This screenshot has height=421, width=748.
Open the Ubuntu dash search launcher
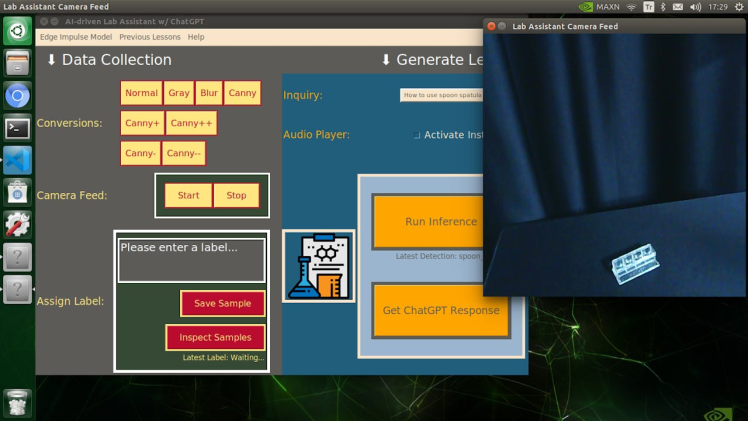pyautogui.click(x=17, y=31)
